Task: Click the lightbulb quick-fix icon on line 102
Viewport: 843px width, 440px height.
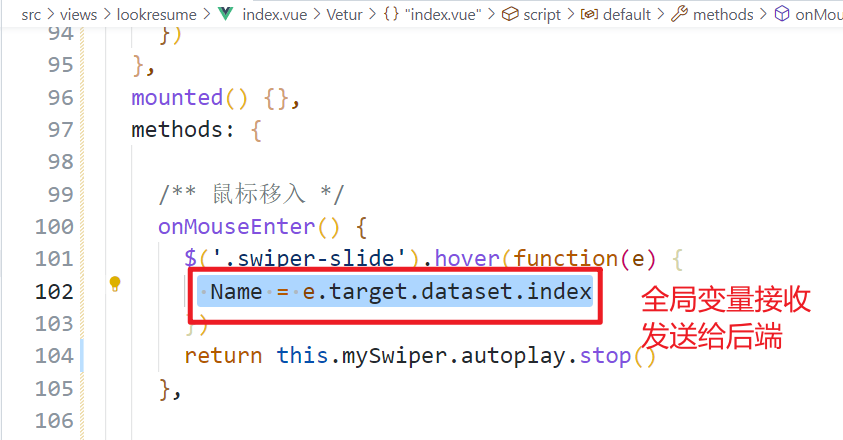Action: [115, 283]
